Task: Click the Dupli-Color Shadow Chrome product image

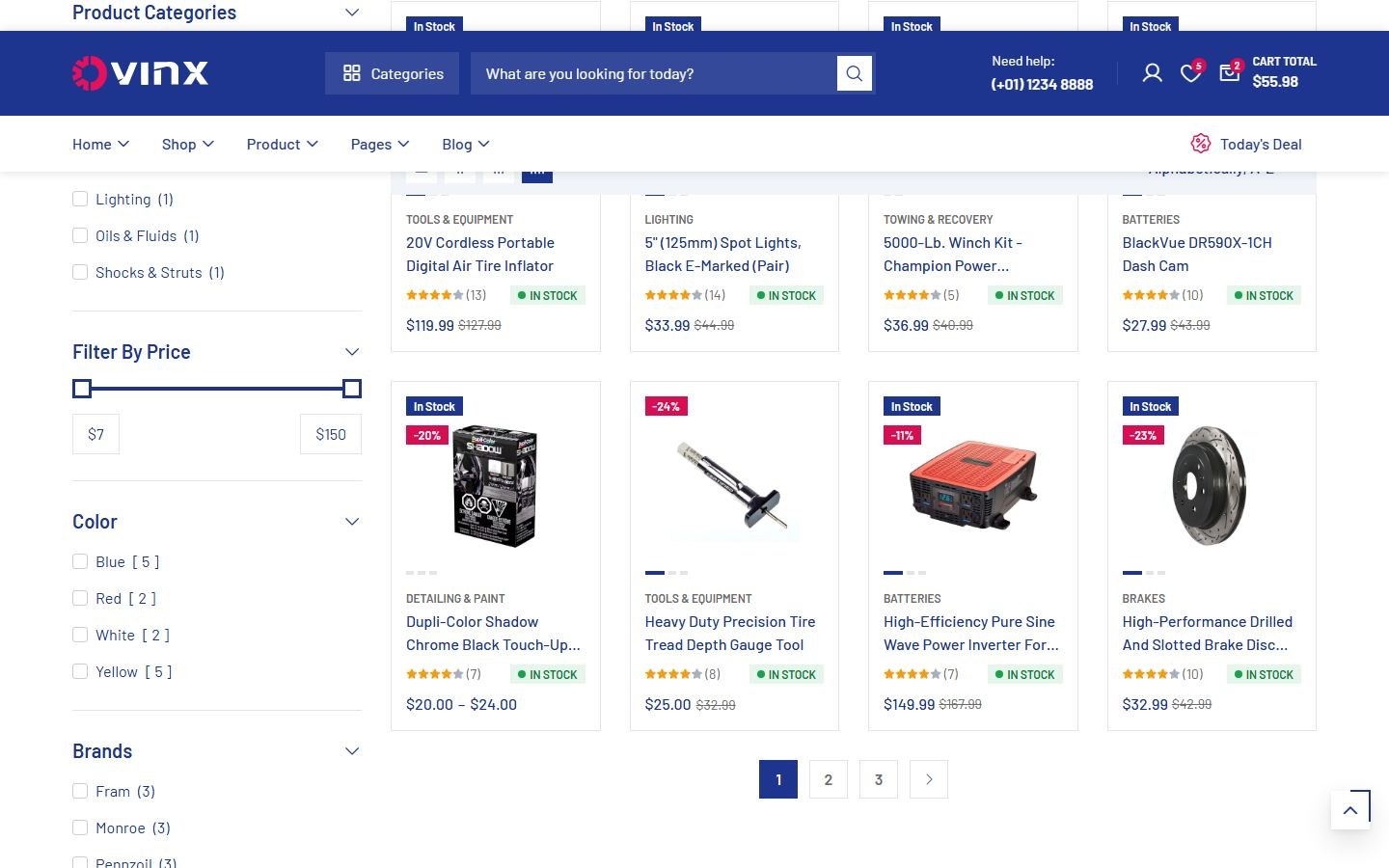Action: [495, 486]
